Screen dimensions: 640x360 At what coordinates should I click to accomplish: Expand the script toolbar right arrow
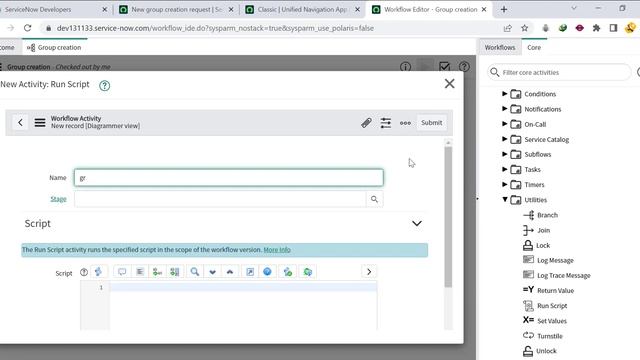point(369,272)
